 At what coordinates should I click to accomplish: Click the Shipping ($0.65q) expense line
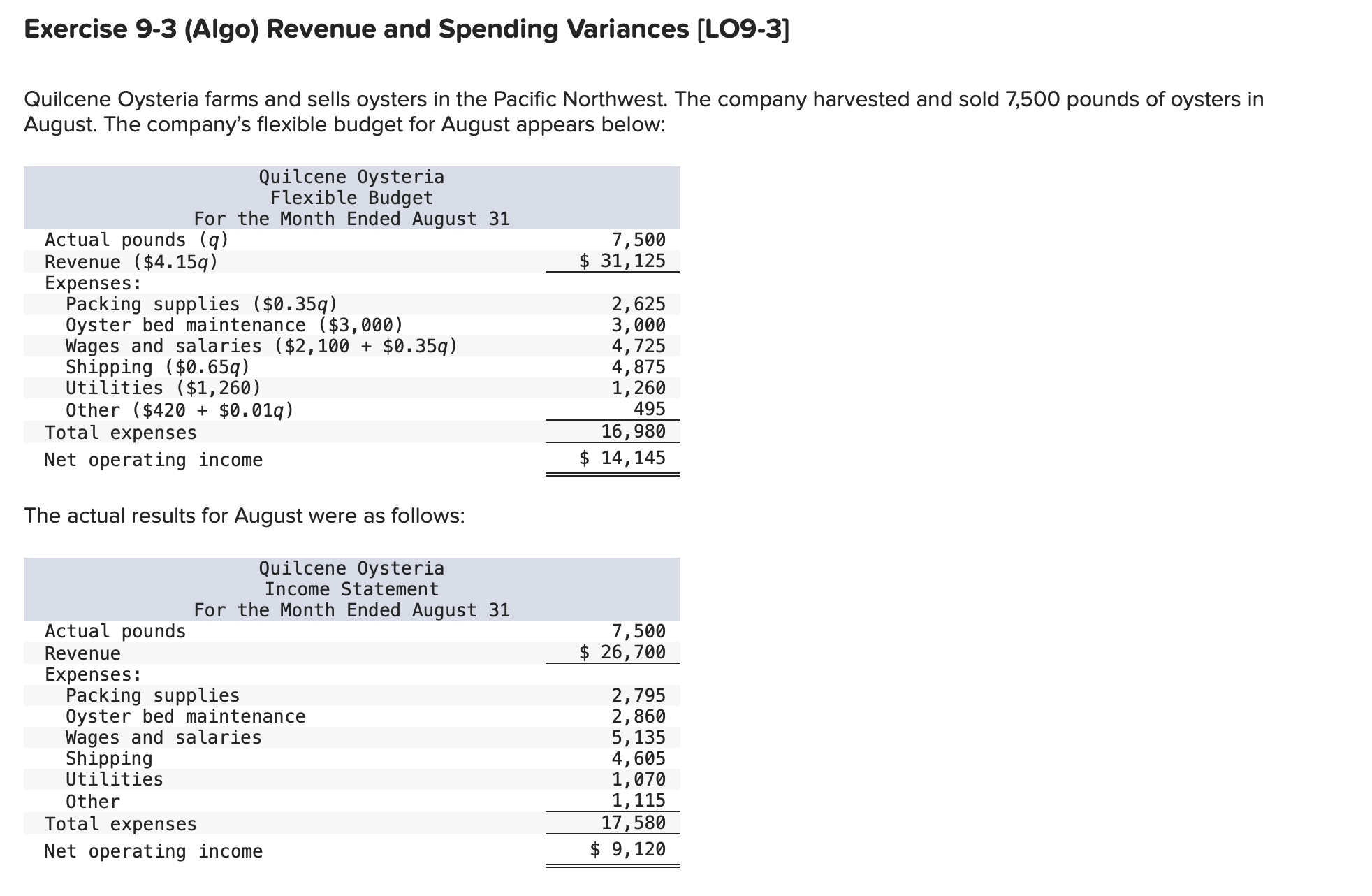[x=159, y=367]
